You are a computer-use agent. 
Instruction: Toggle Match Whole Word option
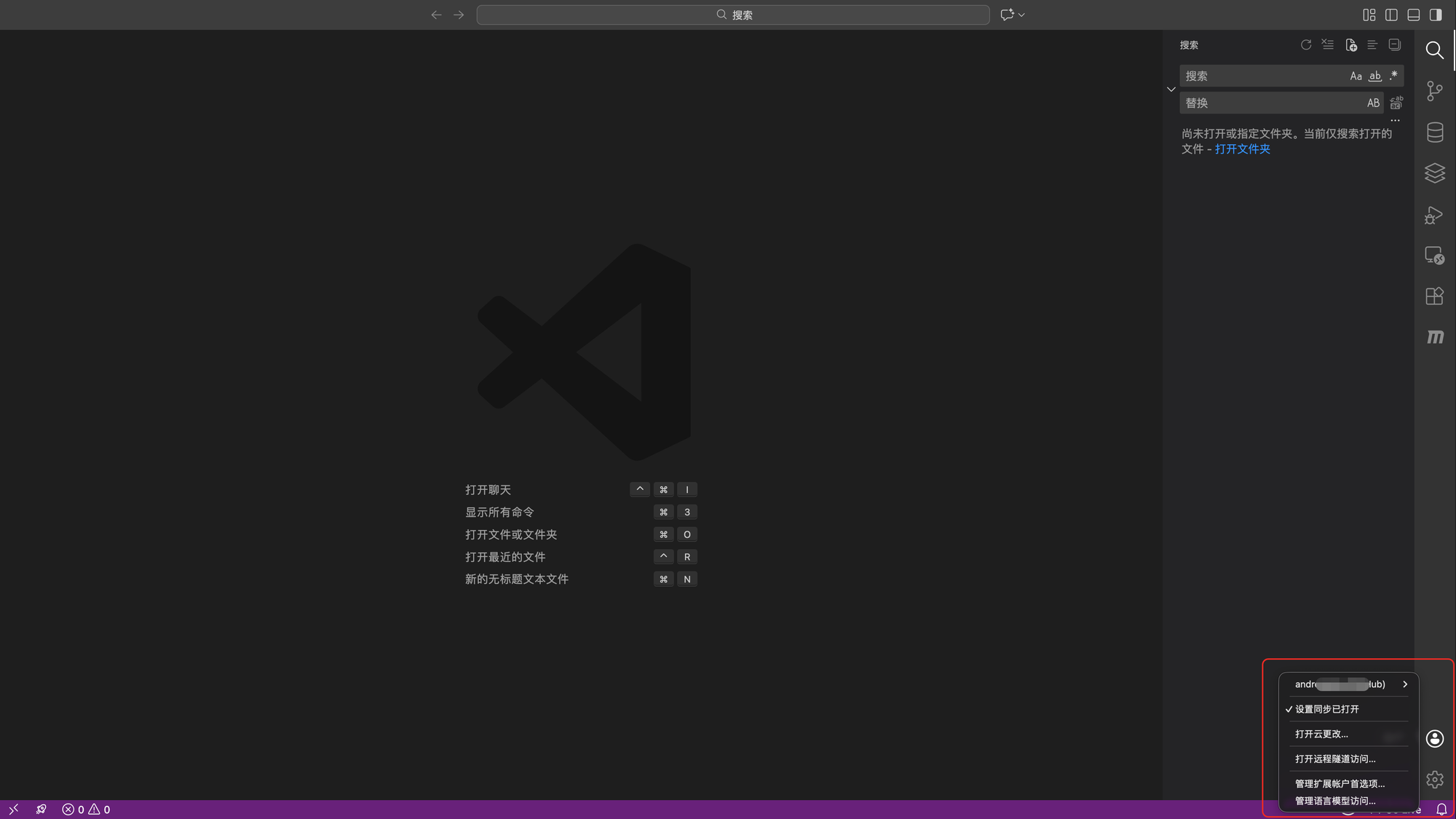pos(1374,76)
